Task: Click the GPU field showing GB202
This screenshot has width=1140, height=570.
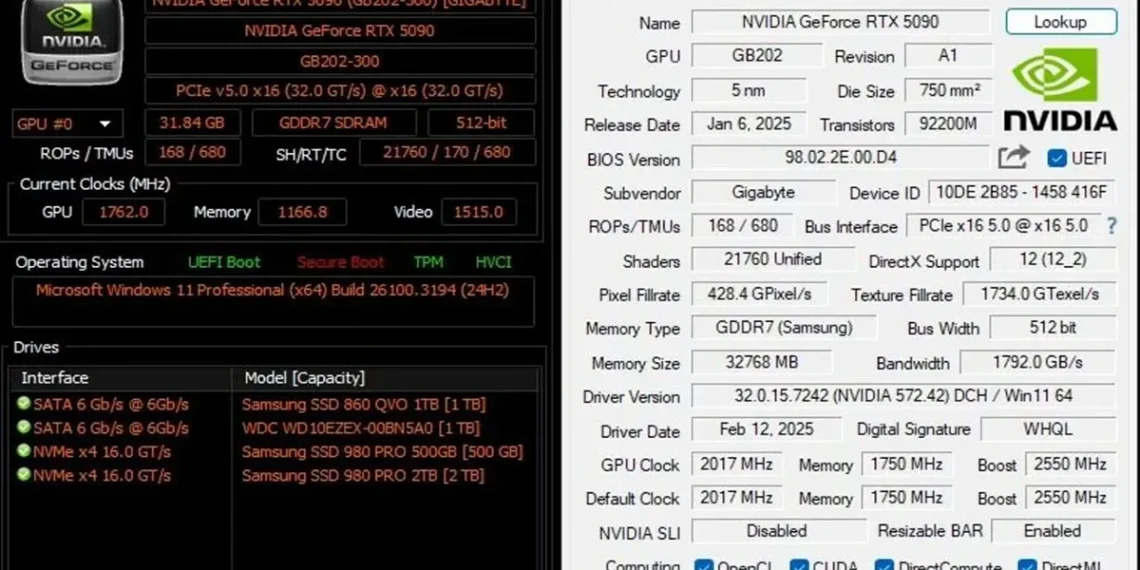Action: coord(757,56)
